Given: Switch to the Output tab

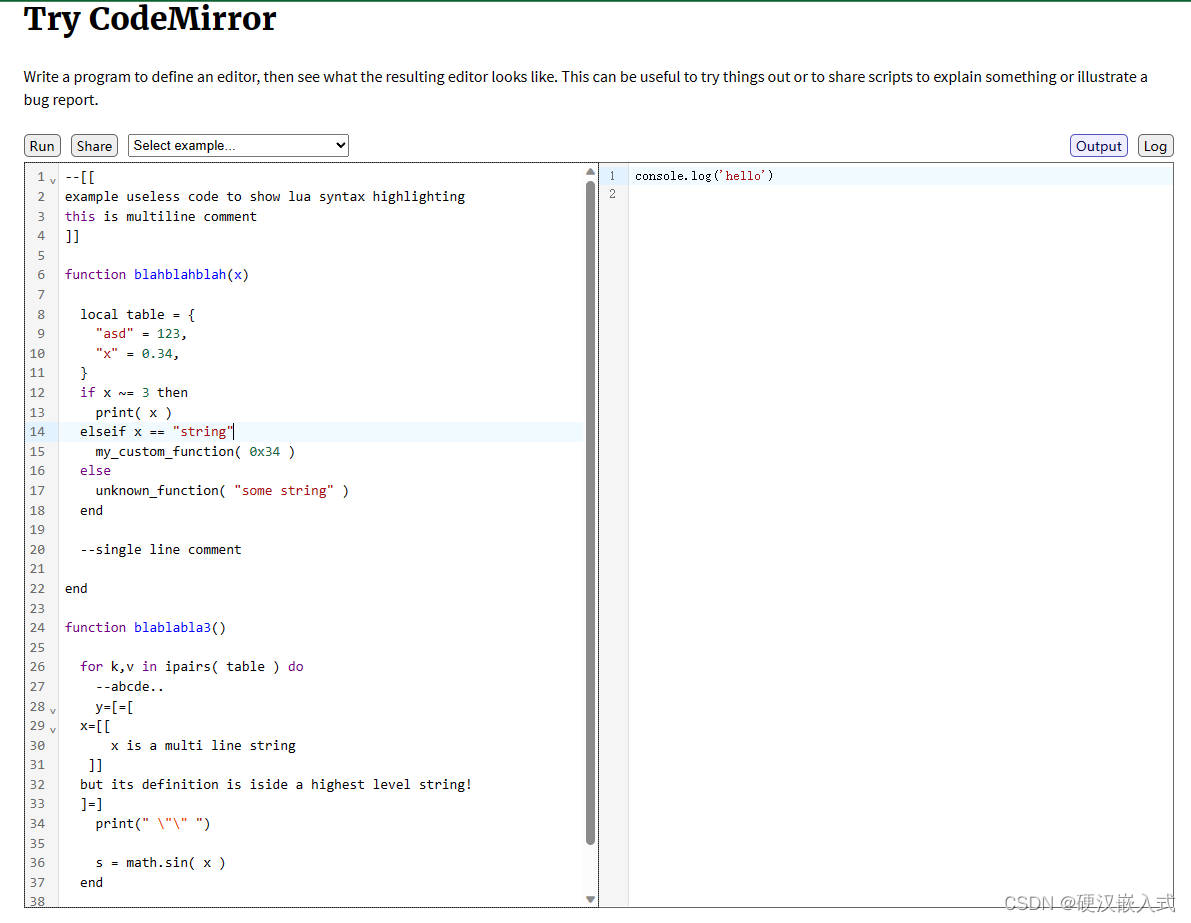Looking at the screenshot, I should pyautogui.click(x=1098, y=146).
